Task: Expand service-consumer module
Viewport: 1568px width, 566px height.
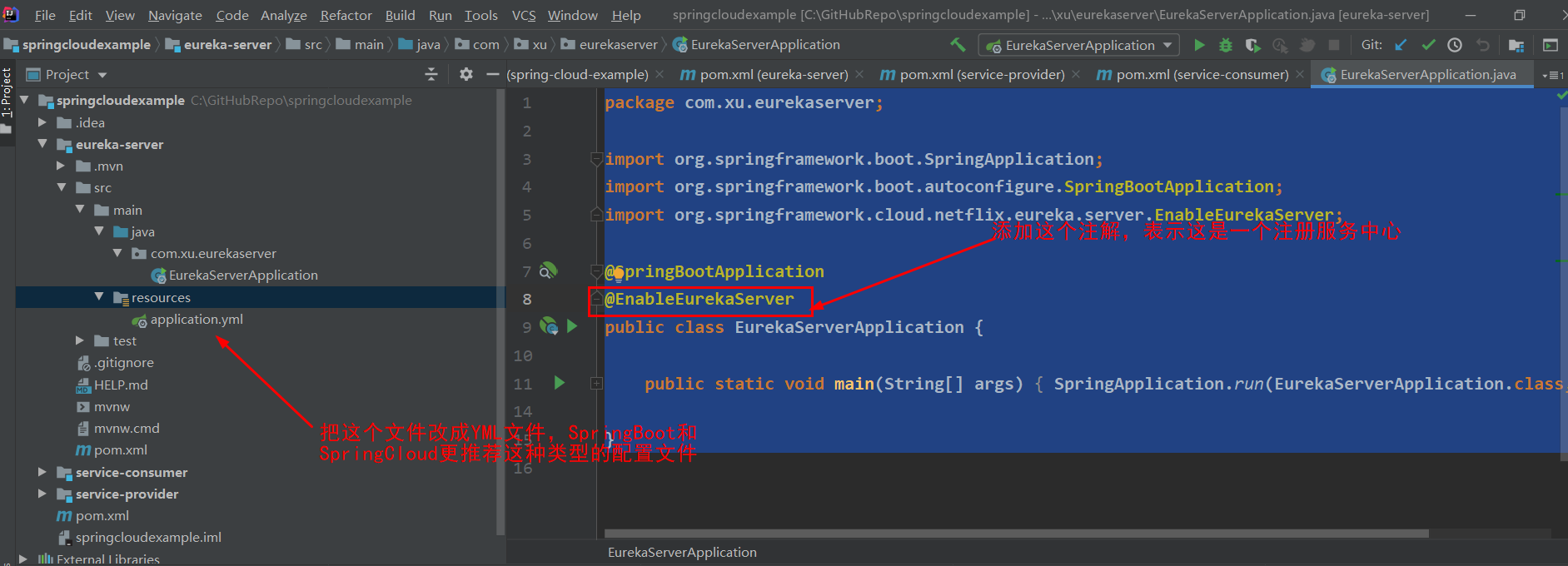Action: coord(42,471)
